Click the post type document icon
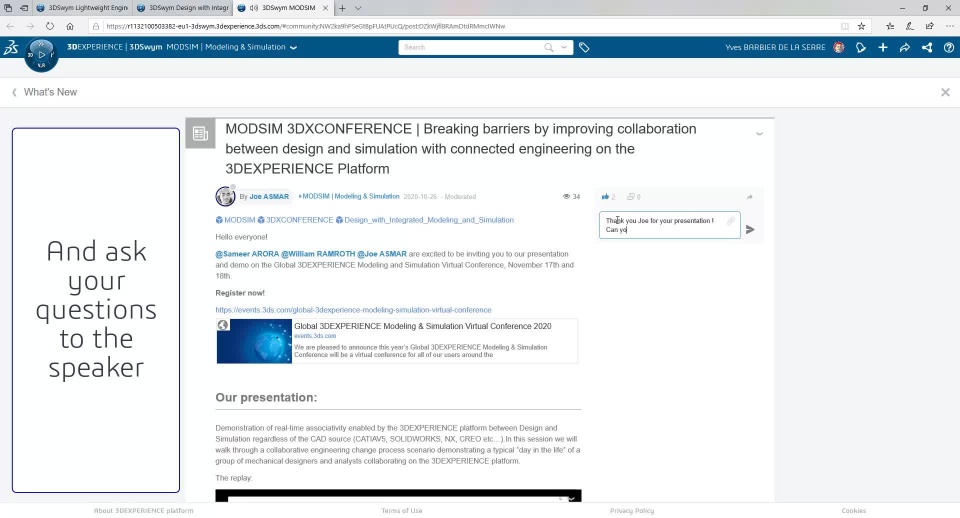The width and height of the screenshot is (960, 518). 200,133
